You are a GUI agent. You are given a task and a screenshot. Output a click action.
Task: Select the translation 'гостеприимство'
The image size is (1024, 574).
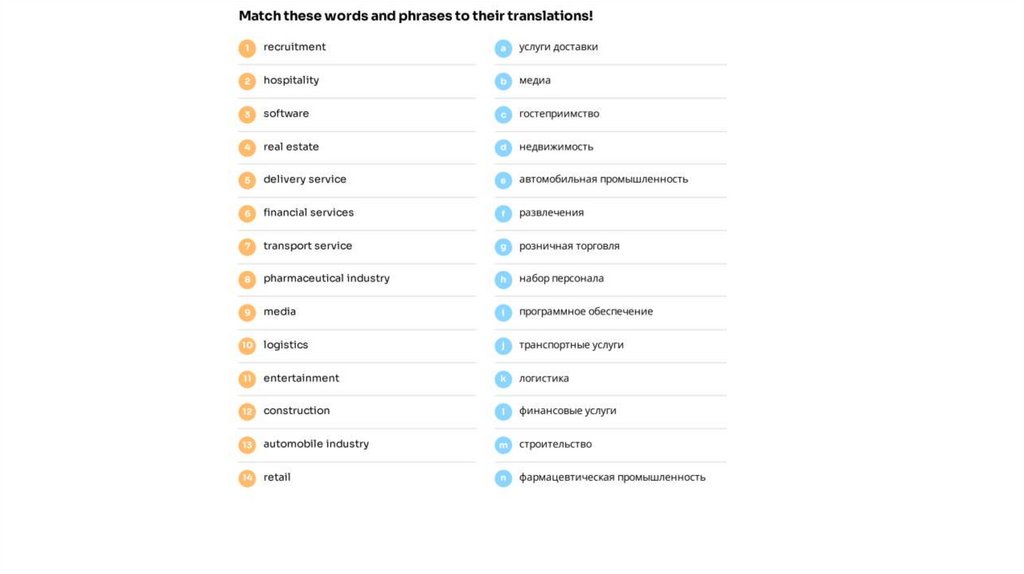(x=559, y=114)
